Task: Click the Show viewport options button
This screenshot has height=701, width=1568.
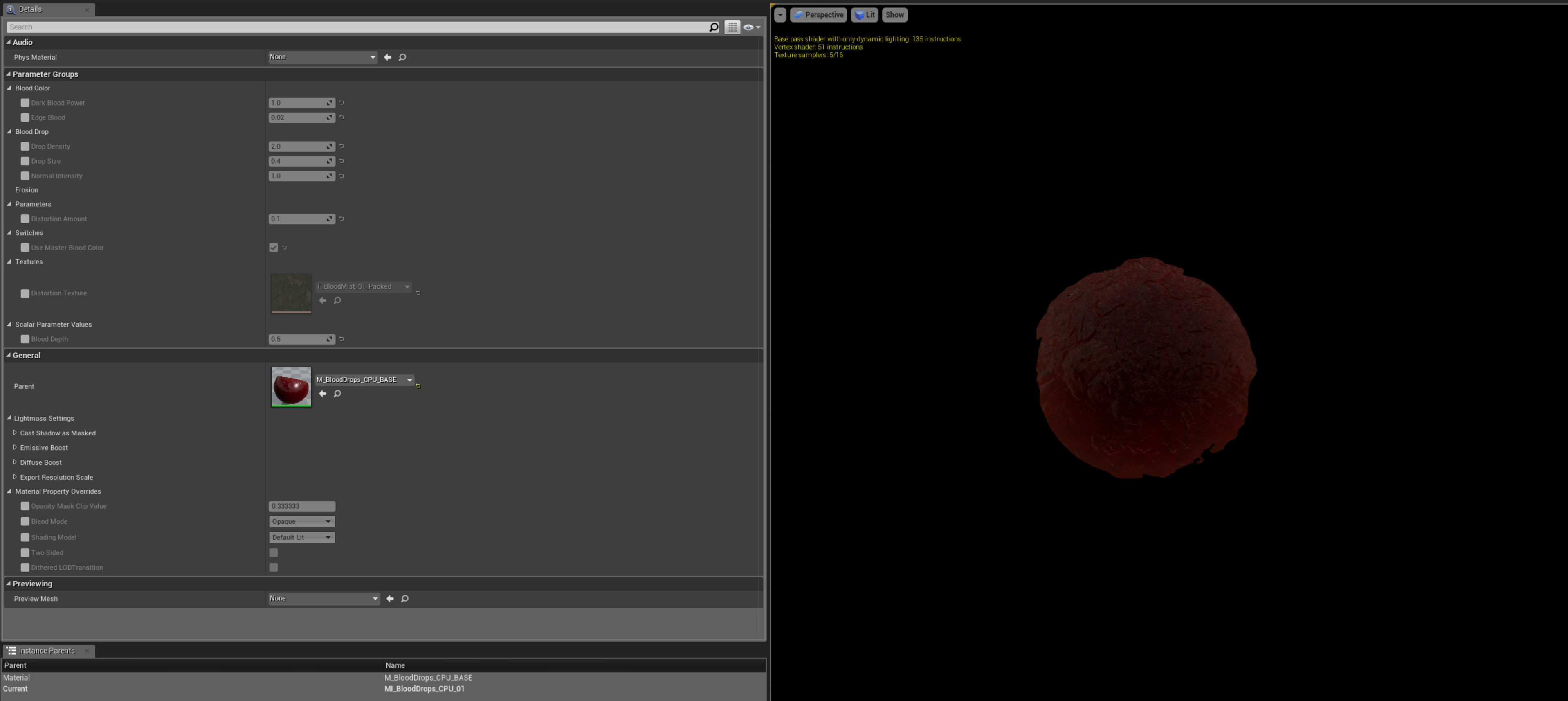Action: (x=894, y=15)
